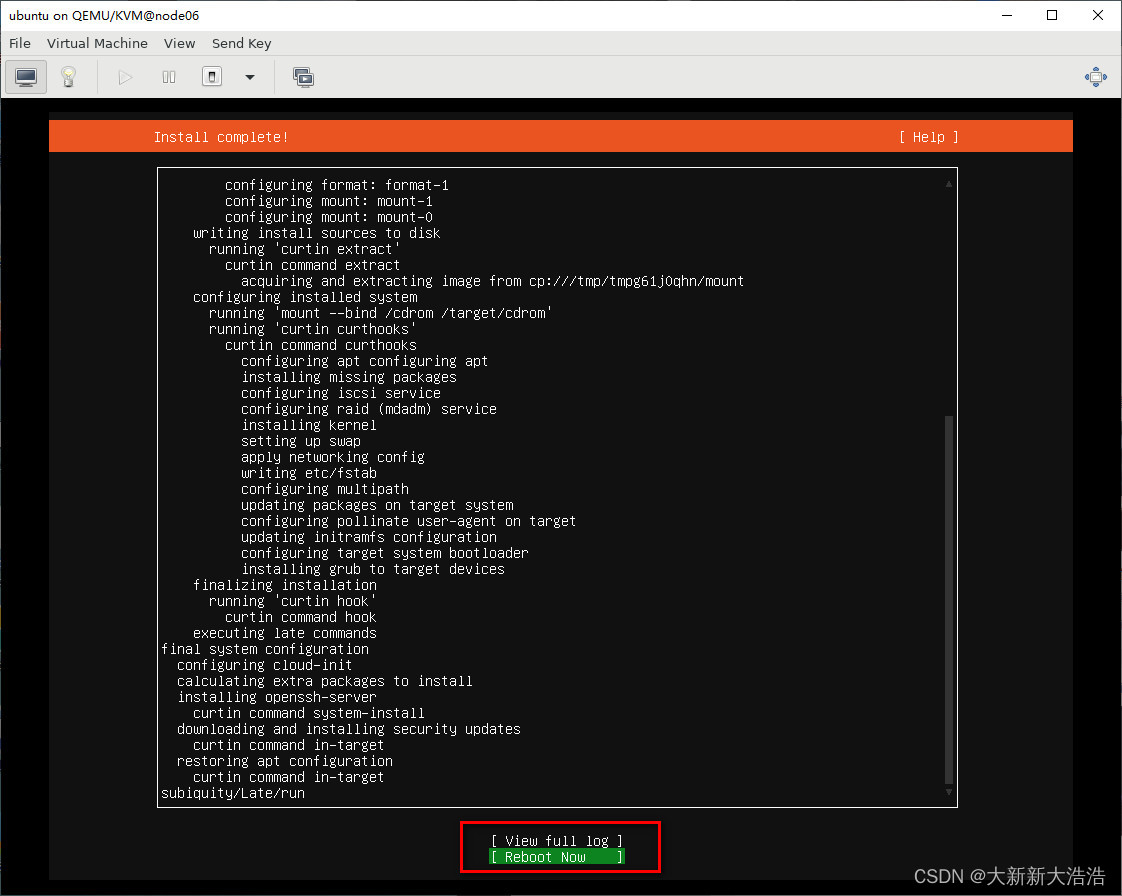Click Reboot Now
The height and width of the screenshot is (896, 1122).
coord(557,857)
